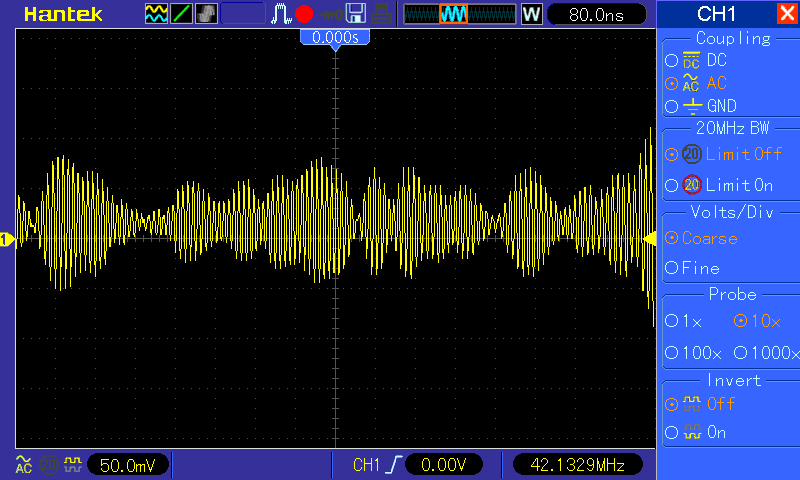Image resolution: width=800 pixels, height=480 pixels.
Task: Select GND coupling
Action: tap(701, 106)
